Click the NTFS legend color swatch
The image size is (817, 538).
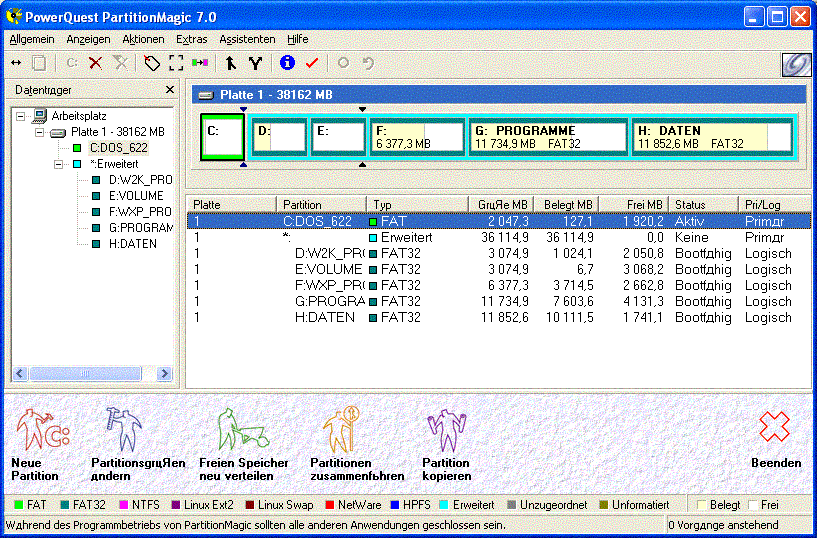click(124, 505)
